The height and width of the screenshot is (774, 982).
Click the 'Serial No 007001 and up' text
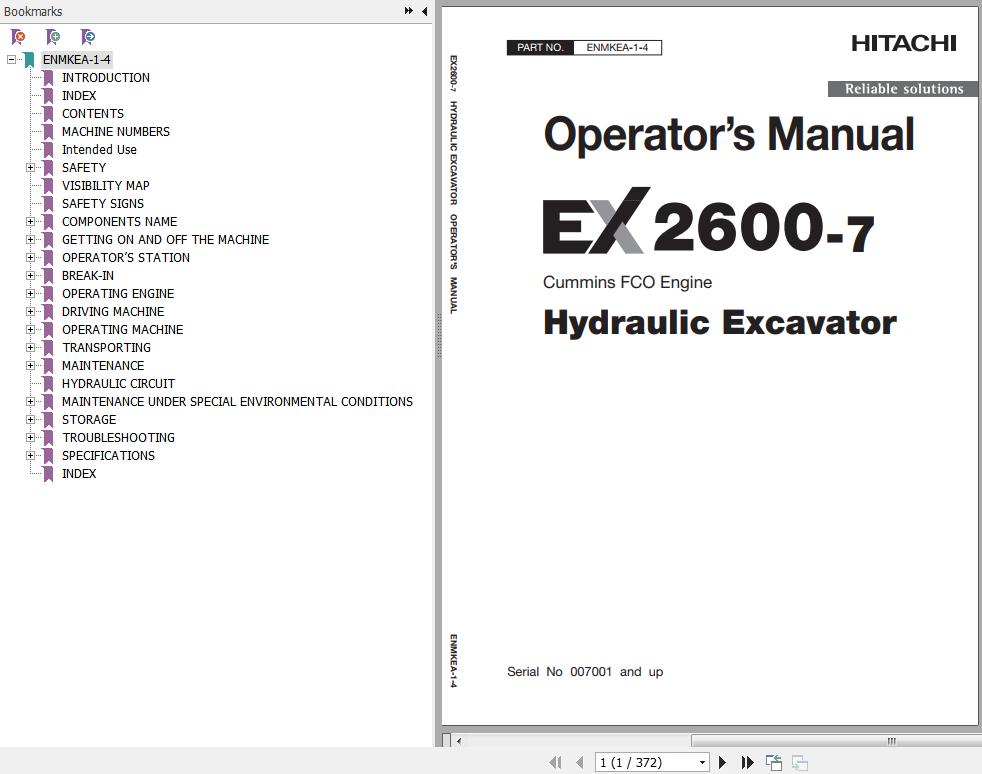coord(585,671)
